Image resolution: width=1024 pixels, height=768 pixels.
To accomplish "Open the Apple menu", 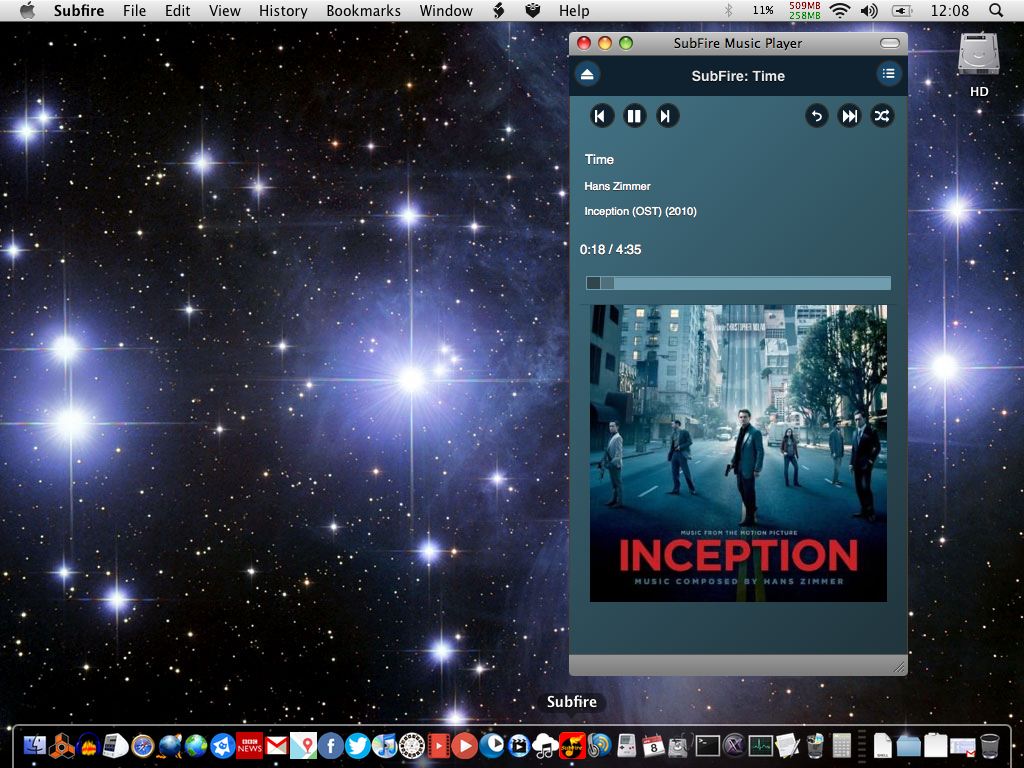I will point(27,10).
